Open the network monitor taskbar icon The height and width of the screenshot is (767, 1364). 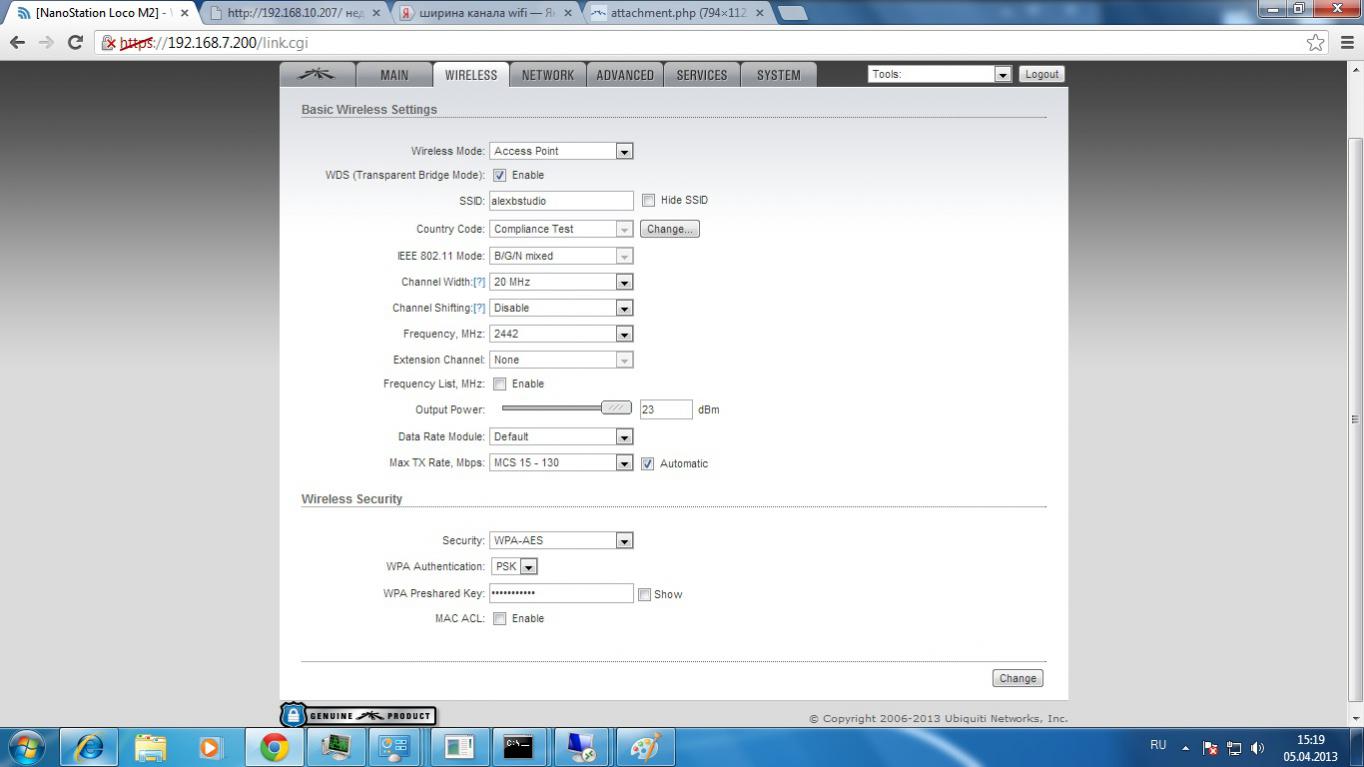pos(335,747)
